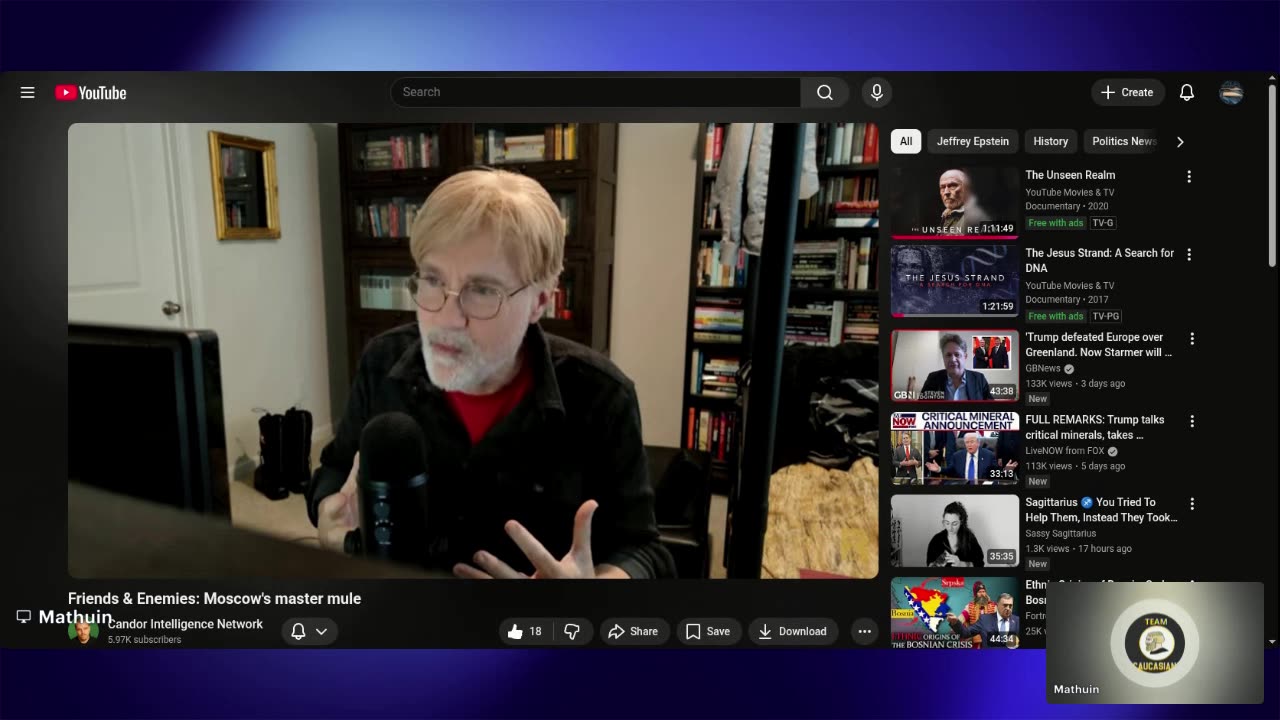Click the TV-PG rating badge

(1105, 316)
